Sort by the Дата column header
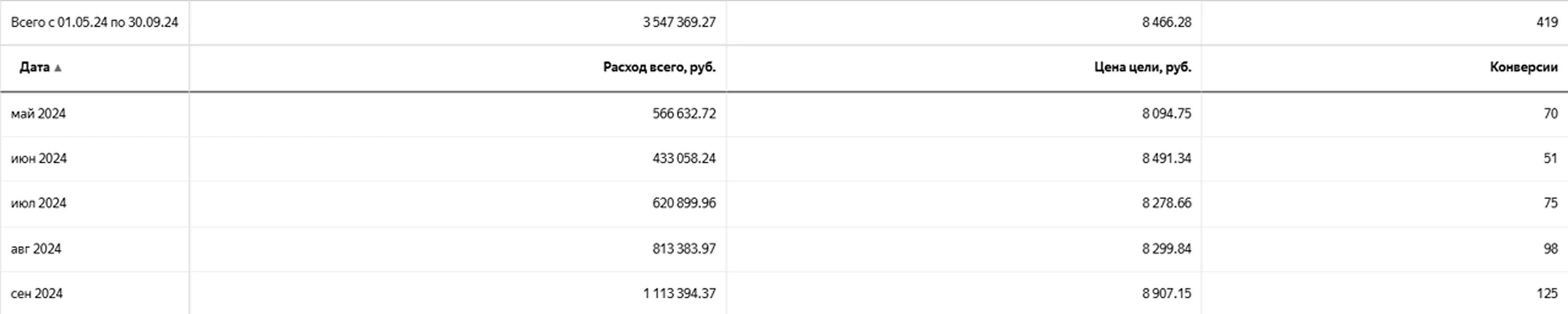Viewport: 1568px width, 314px height. (x=34, y=67)
